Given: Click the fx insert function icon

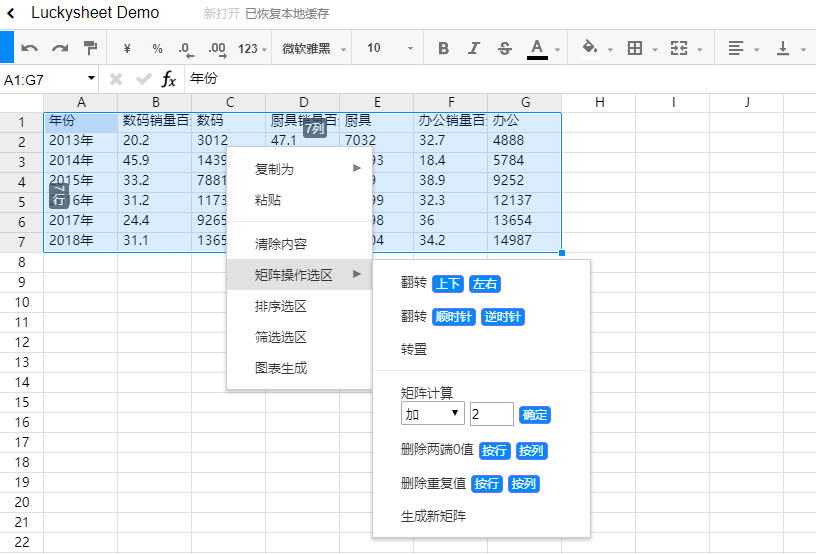Looking at the screenshot, I should [x=169, y=79].
